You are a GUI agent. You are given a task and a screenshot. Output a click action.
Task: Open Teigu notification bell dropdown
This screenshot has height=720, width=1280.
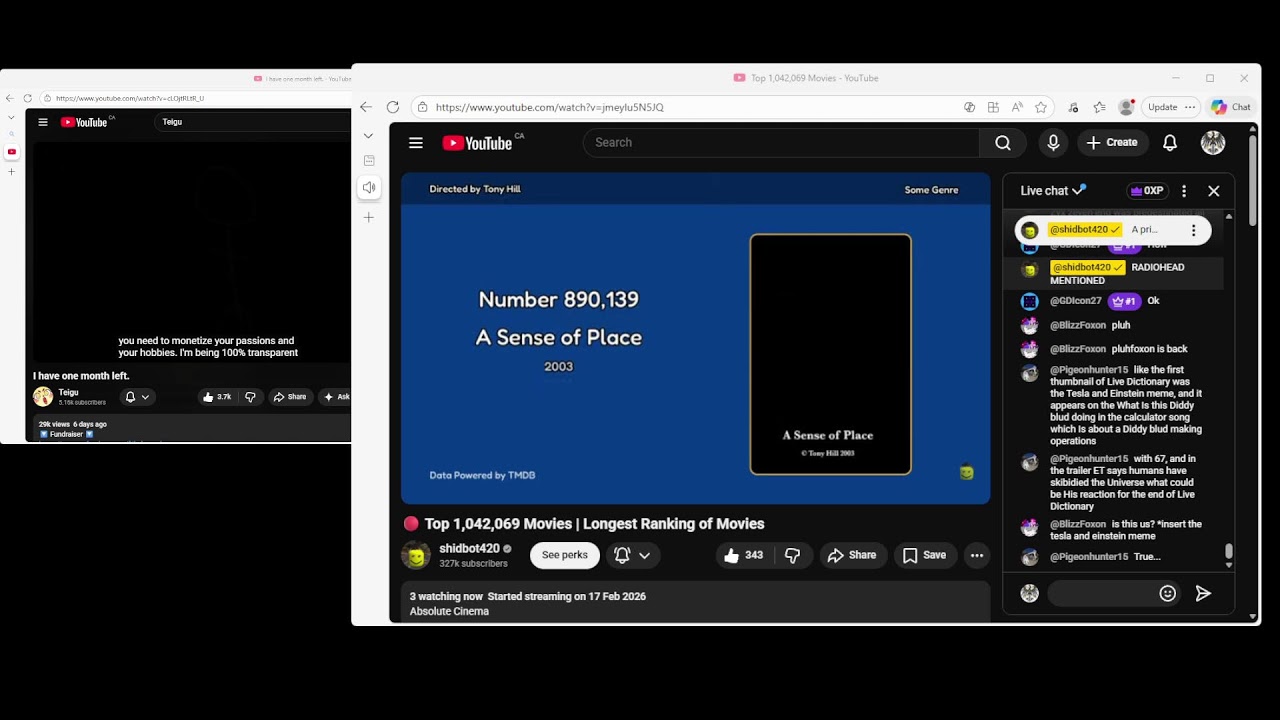pos(137,397)
